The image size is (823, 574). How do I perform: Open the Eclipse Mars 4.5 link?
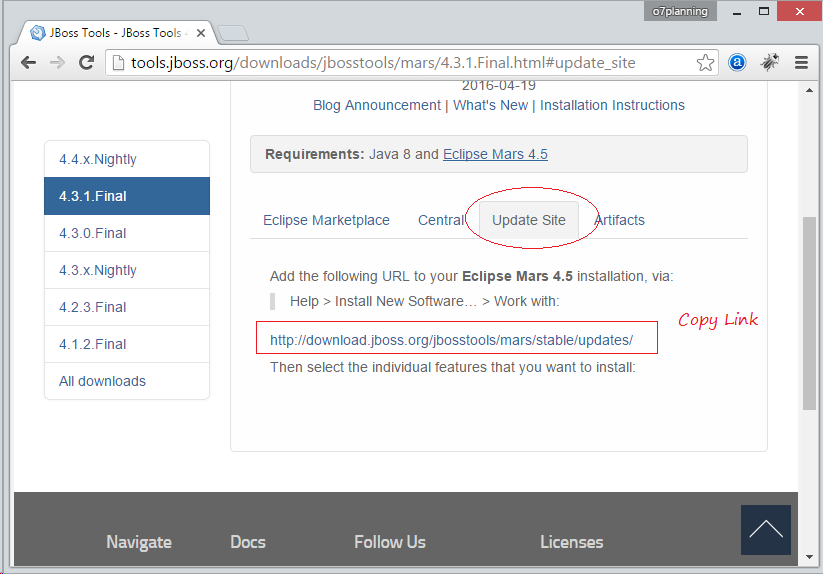coord(495,154)
